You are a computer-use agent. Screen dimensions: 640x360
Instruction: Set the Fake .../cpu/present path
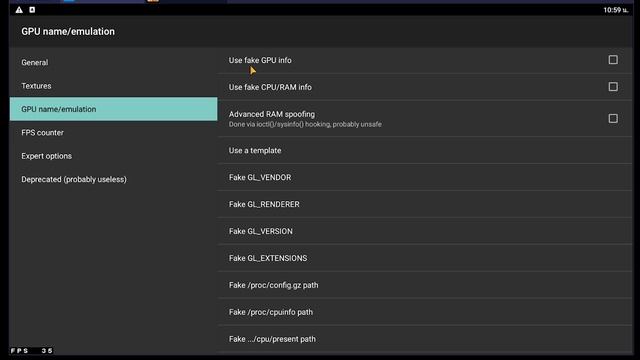tap(425, 339)
